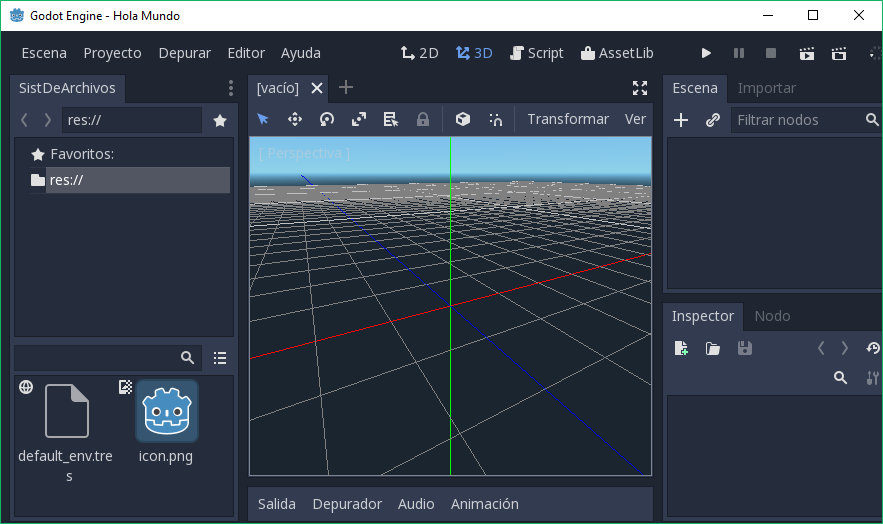Select the icon.png file
The width and height of the screenshot is (883, 524).
pyautogui.click(x=167, y=422)
